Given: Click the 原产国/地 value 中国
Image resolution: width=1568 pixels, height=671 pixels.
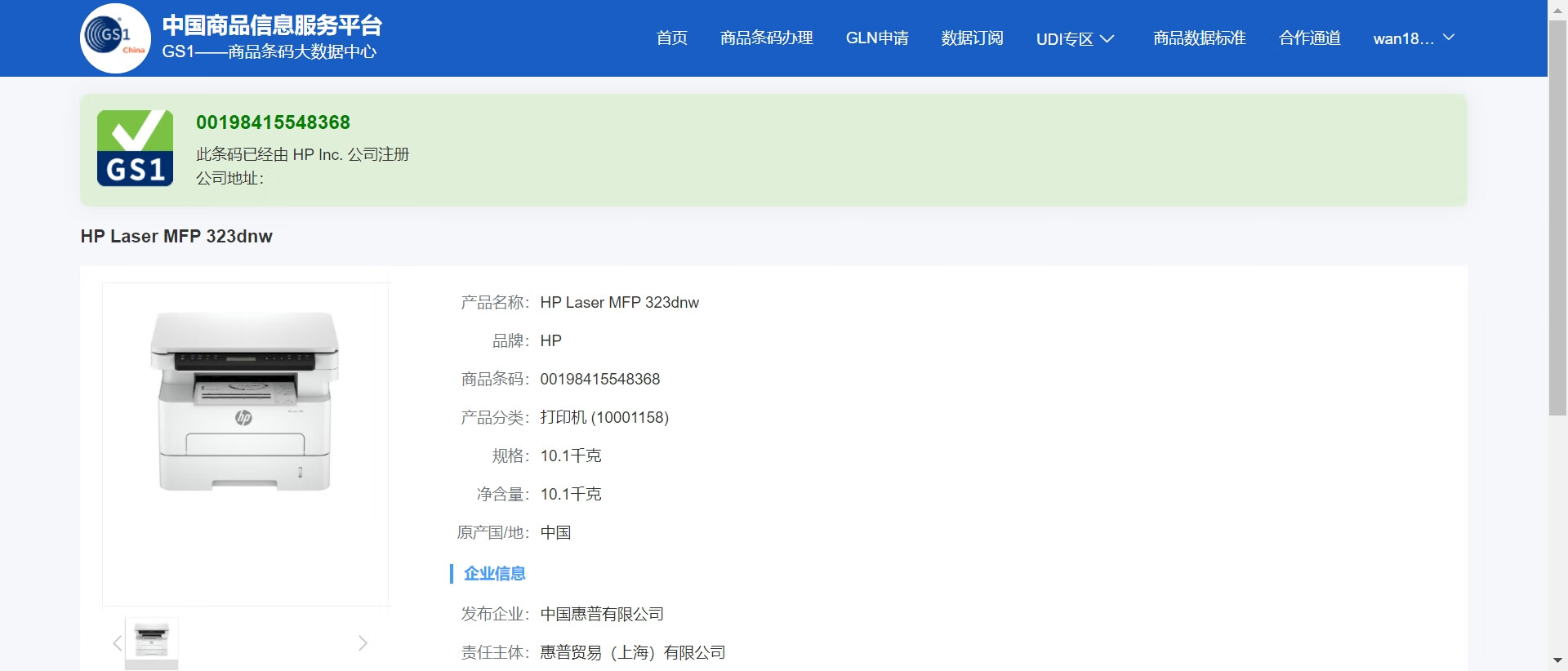Looking at the screenshot, I should coord(555,532).
